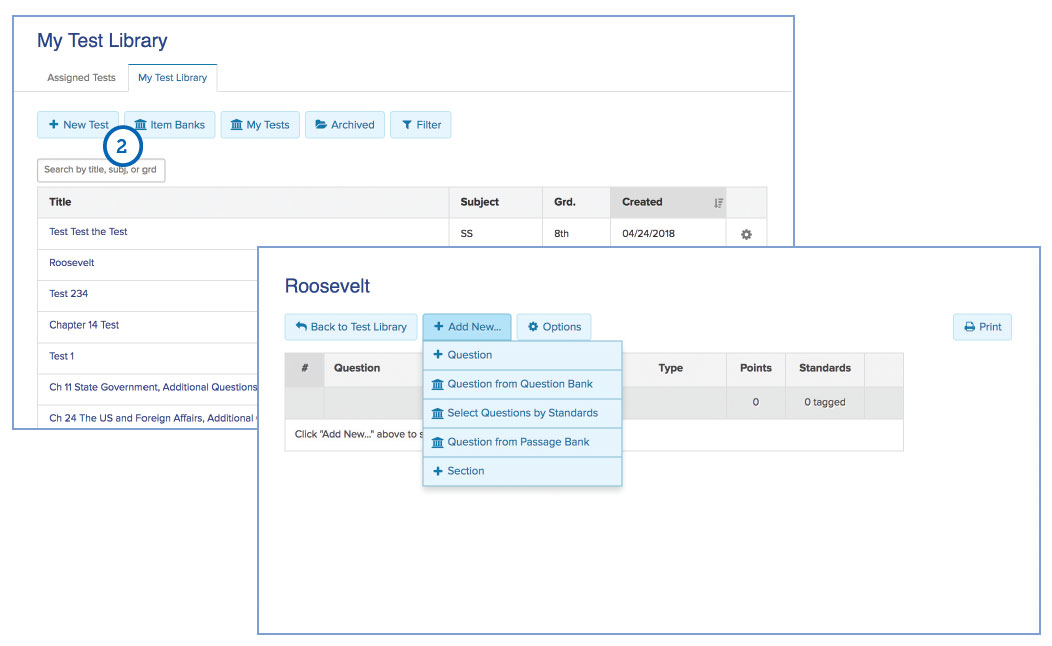Click the New Test button
Screen dimensions: 1052x646
(78, 125)
